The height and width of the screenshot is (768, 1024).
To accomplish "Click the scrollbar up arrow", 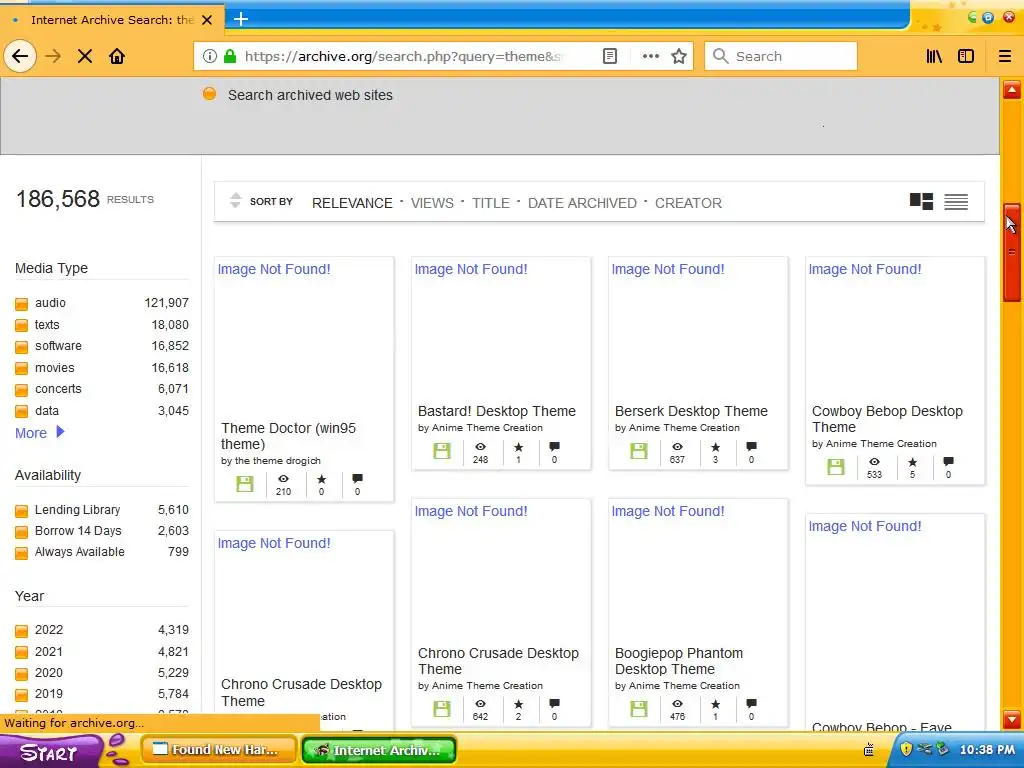I will 1012,89.
